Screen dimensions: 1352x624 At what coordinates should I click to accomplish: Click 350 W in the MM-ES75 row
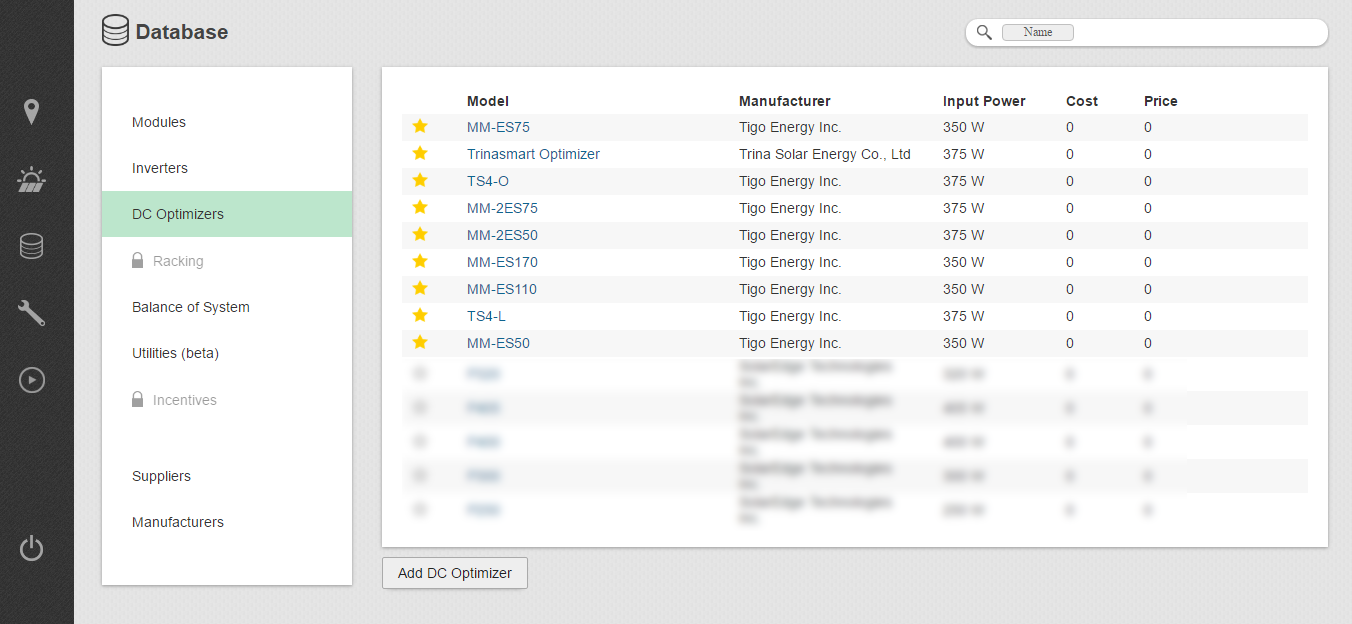[964, 127]
